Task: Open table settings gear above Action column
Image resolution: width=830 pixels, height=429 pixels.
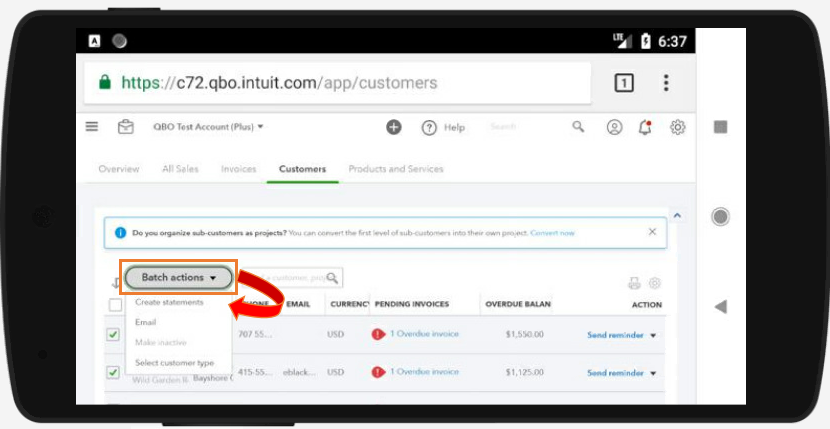Action: click(x=655, y=283)
